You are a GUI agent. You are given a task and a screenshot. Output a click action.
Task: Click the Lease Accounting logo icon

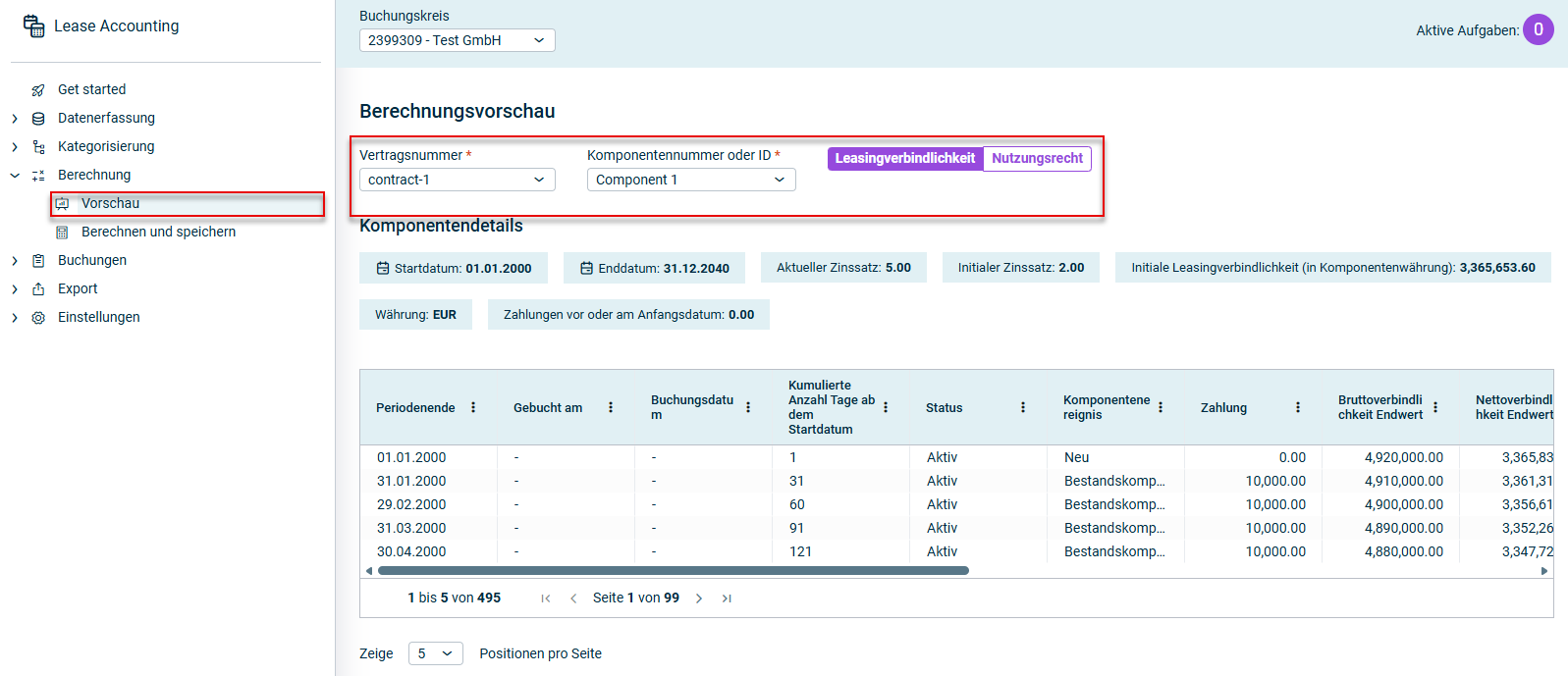34,26
